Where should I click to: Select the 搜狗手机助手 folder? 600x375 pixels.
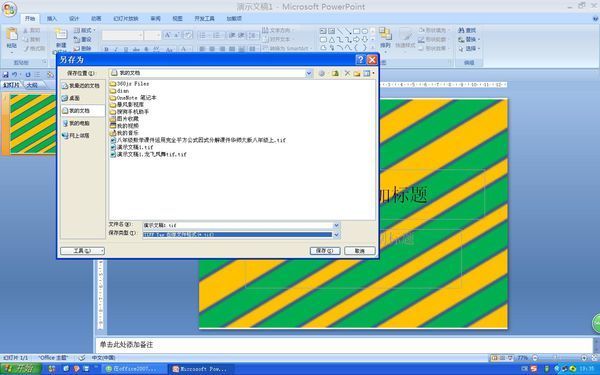tap(129, 112)
